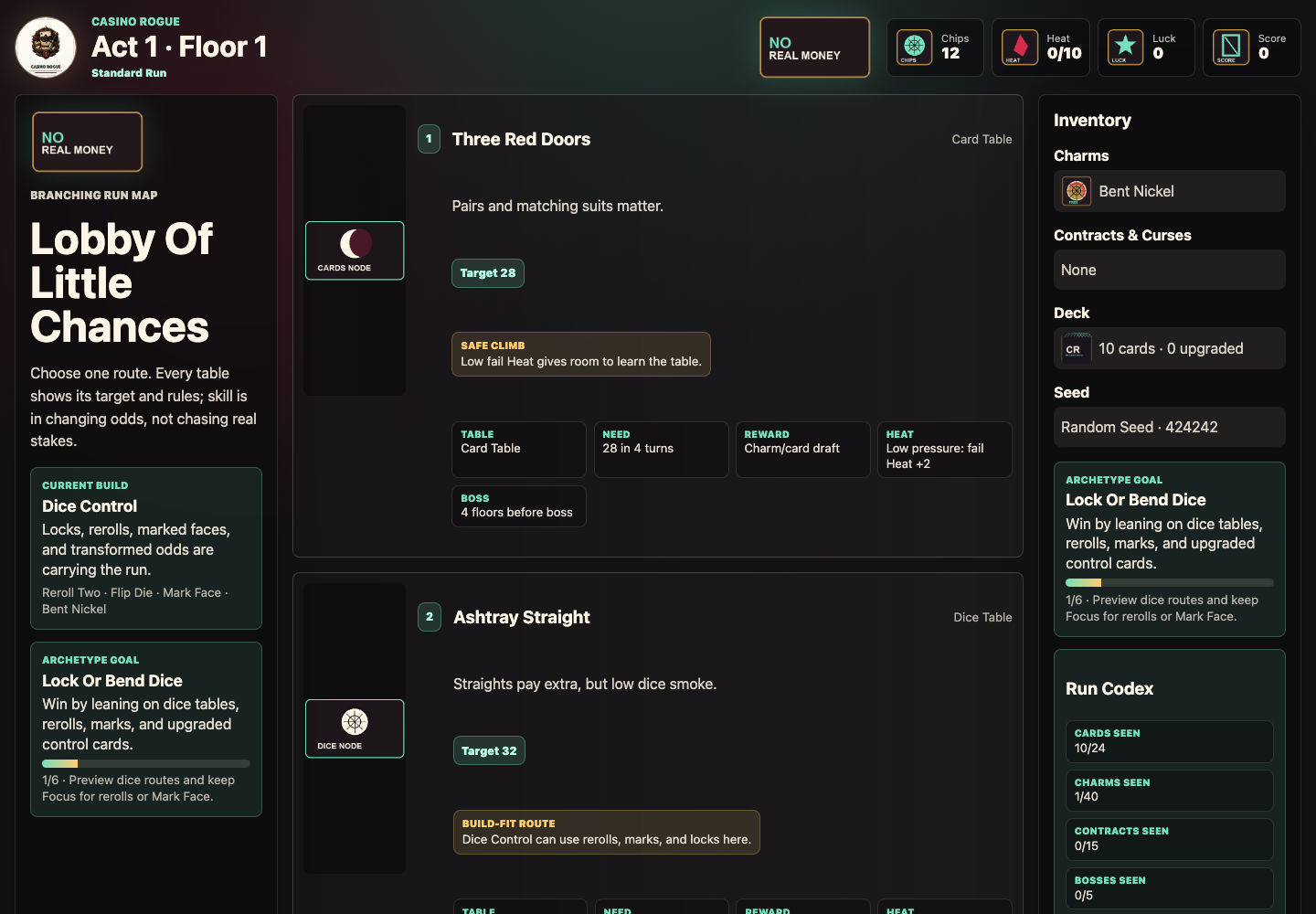Click the Chips 12 counter
This screenshot has height=914, width=1316.
tap(935, 48)
